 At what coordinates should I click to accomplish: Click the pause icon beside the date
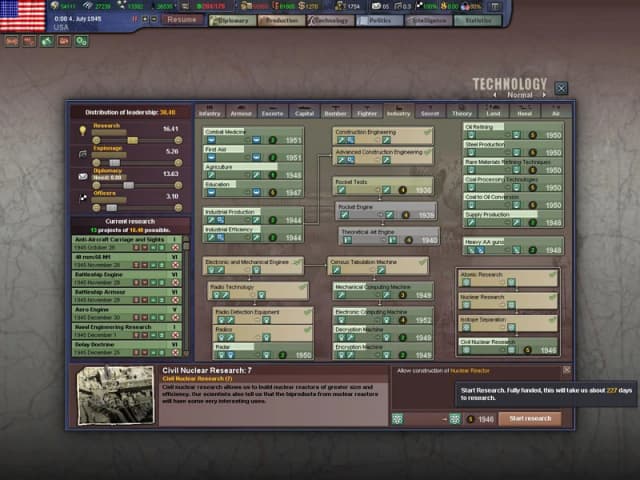[135, 19]
